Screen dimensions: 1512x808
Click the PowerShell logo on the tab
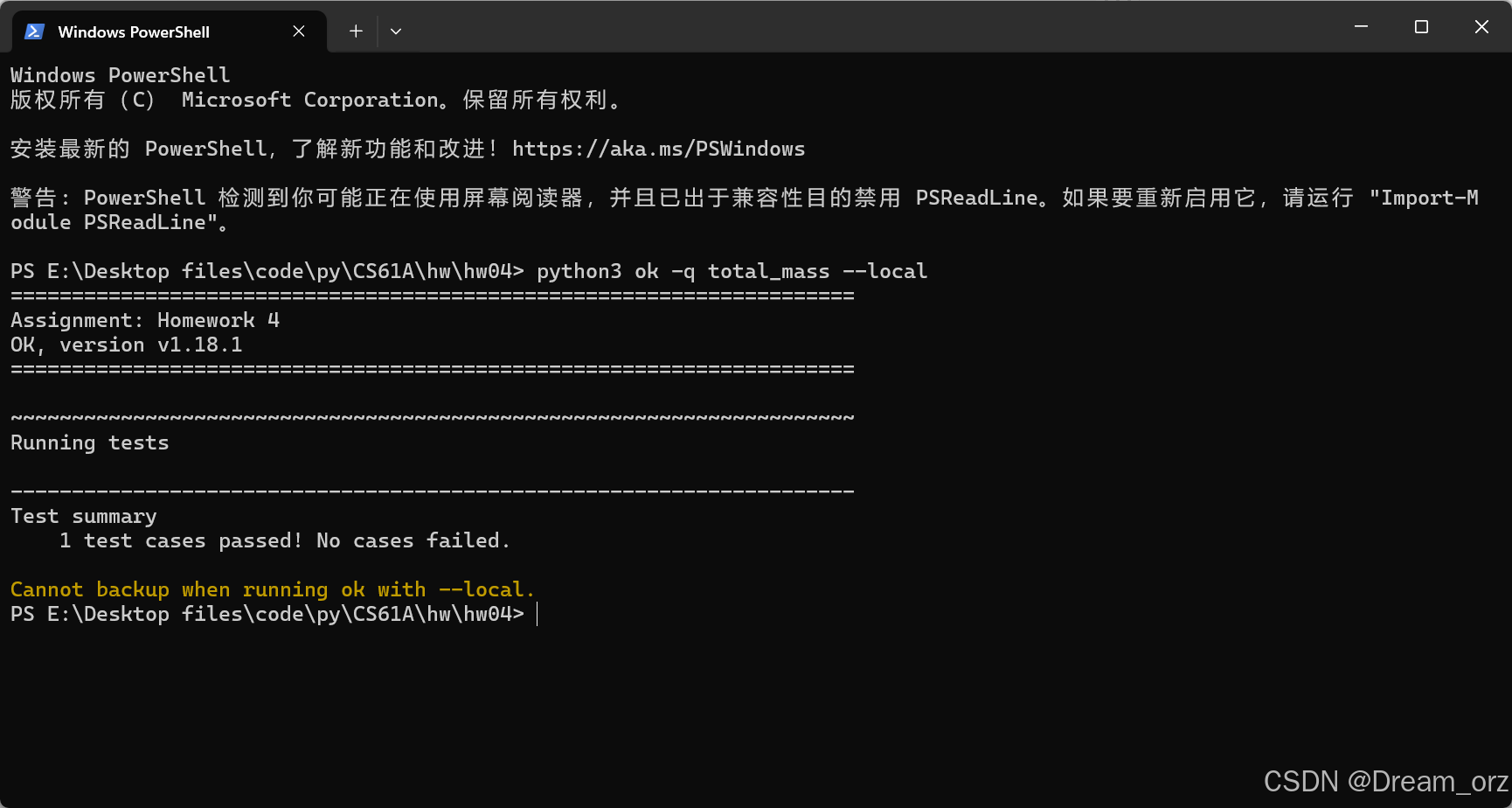[x=33, y=31]
